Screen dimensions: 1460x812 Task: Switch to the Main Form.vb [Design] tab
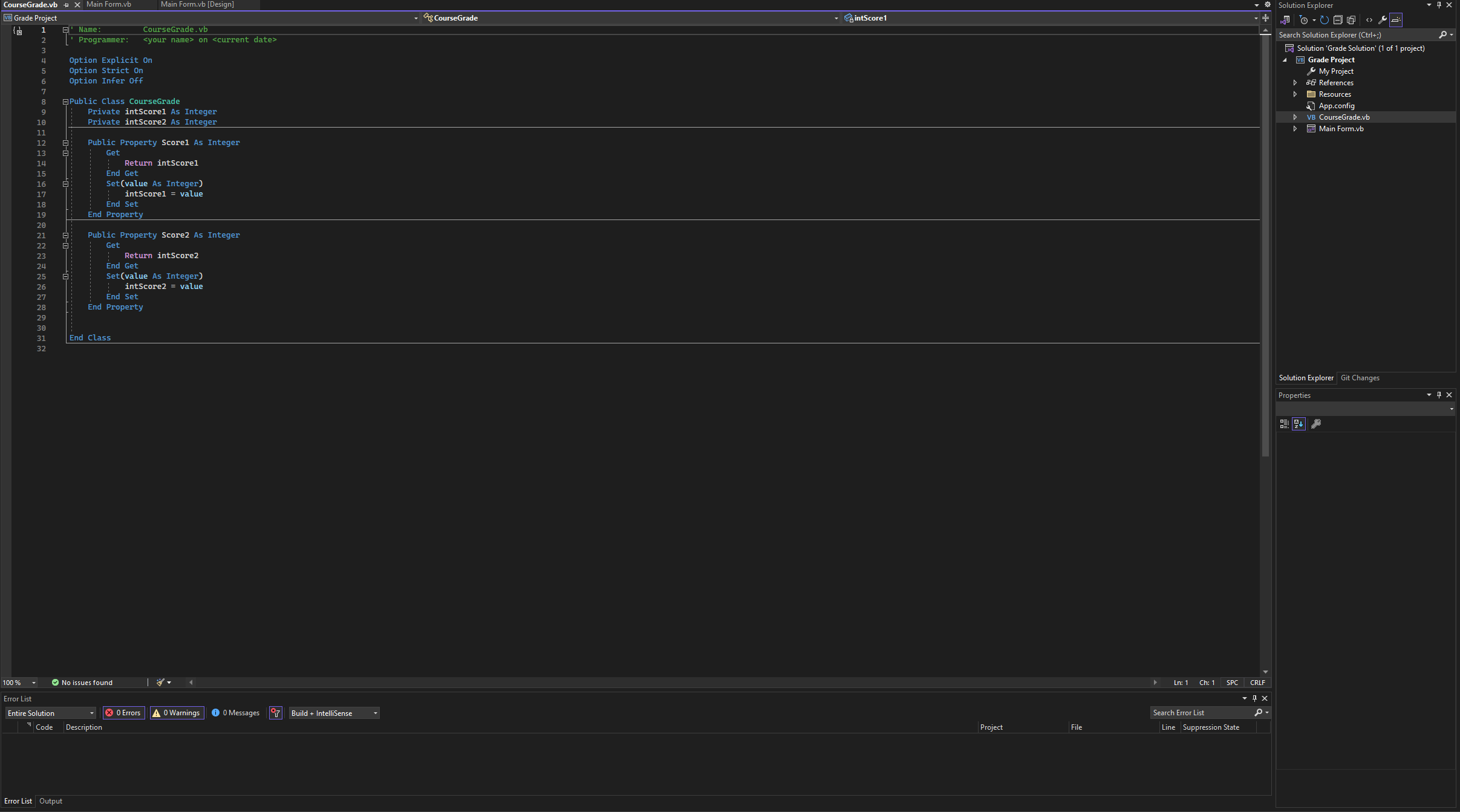[x=197, y=4]
